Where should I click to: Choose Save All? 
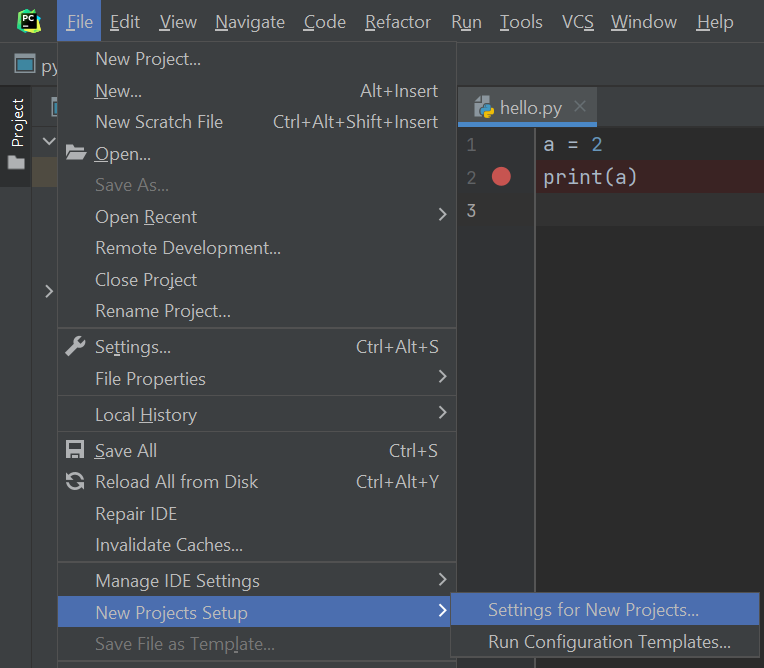257,451
